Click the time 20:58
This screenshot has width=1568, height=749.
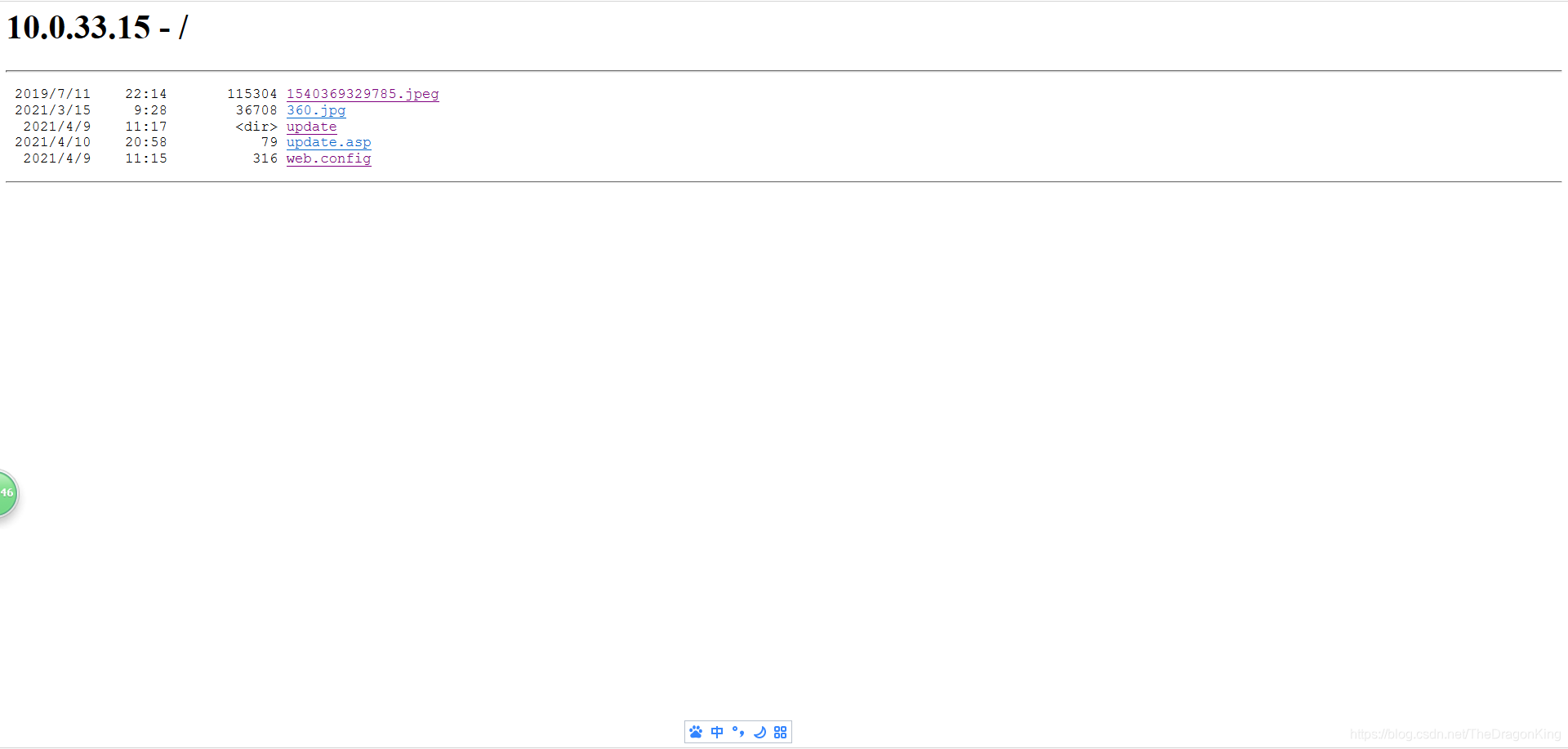click(146, 142)
